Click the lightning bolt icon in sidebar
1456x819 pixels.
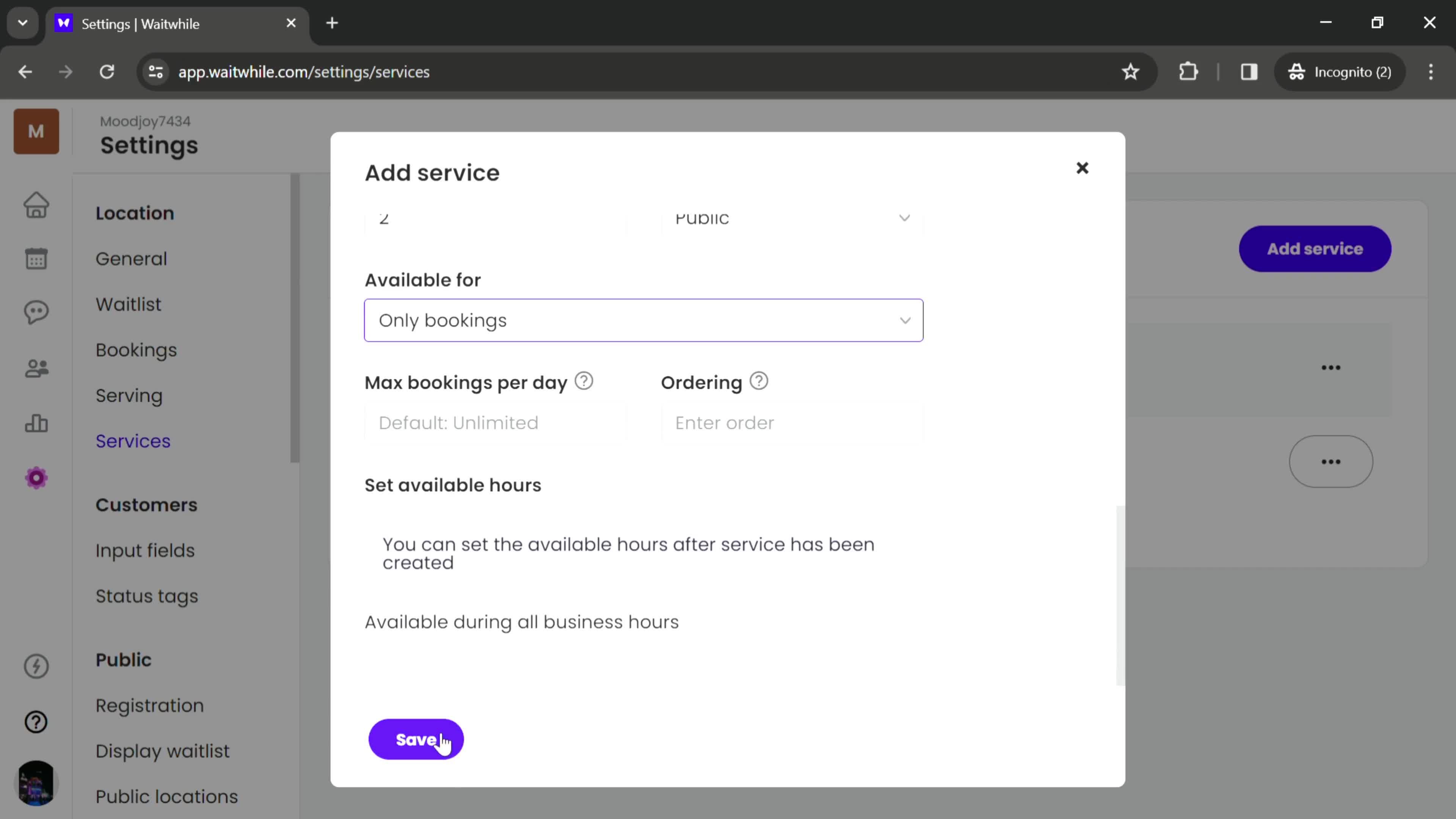36,666
